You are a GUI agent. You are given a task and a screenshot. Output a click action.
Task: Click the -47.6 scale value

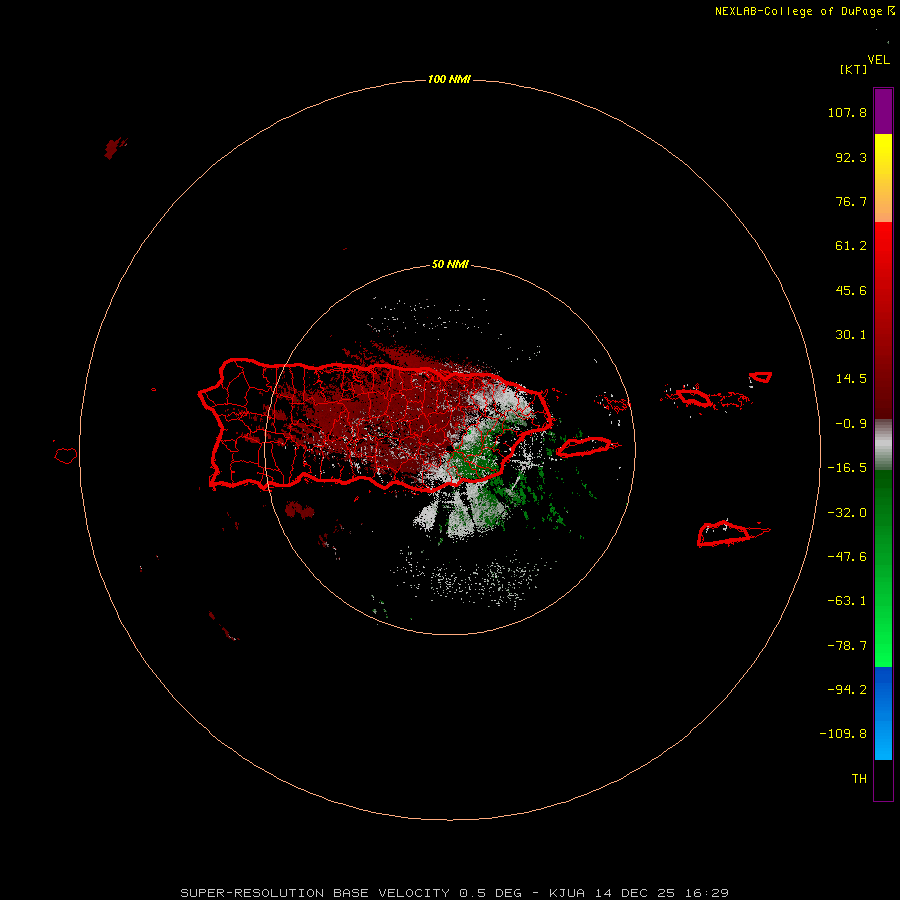[x=847, y=557]
